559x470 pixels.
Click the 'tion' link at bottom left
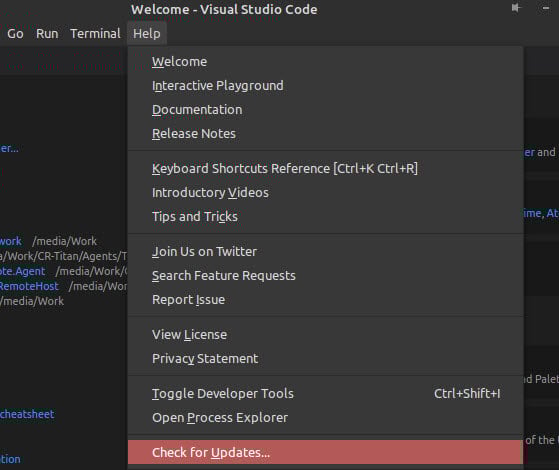pyautogui.click(x=10, y=459)
